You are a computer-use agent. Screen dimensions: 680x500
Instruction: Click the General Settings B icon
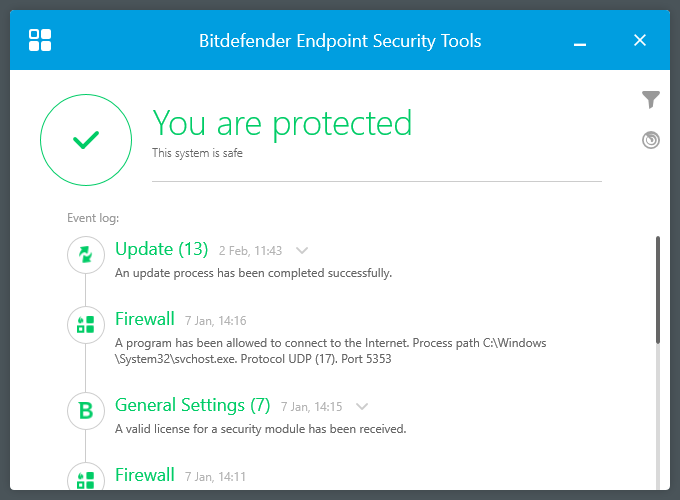tap(86, 409)
